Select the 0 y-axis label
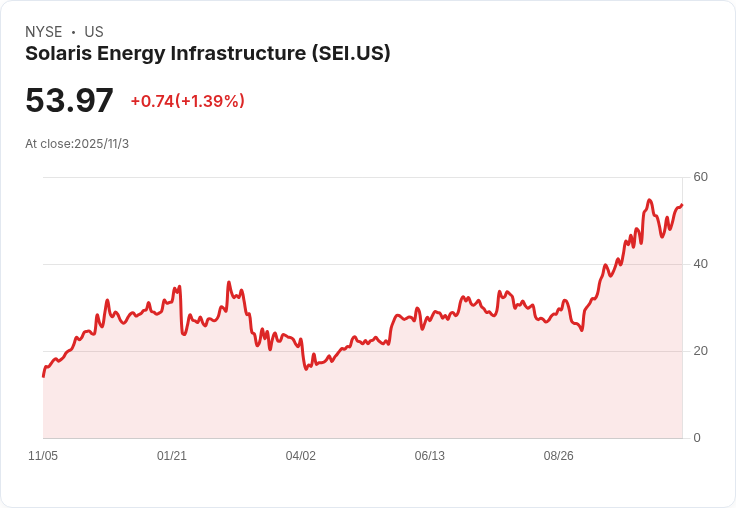Viewport: 736px width, 508px height. (x=697, y=438)
